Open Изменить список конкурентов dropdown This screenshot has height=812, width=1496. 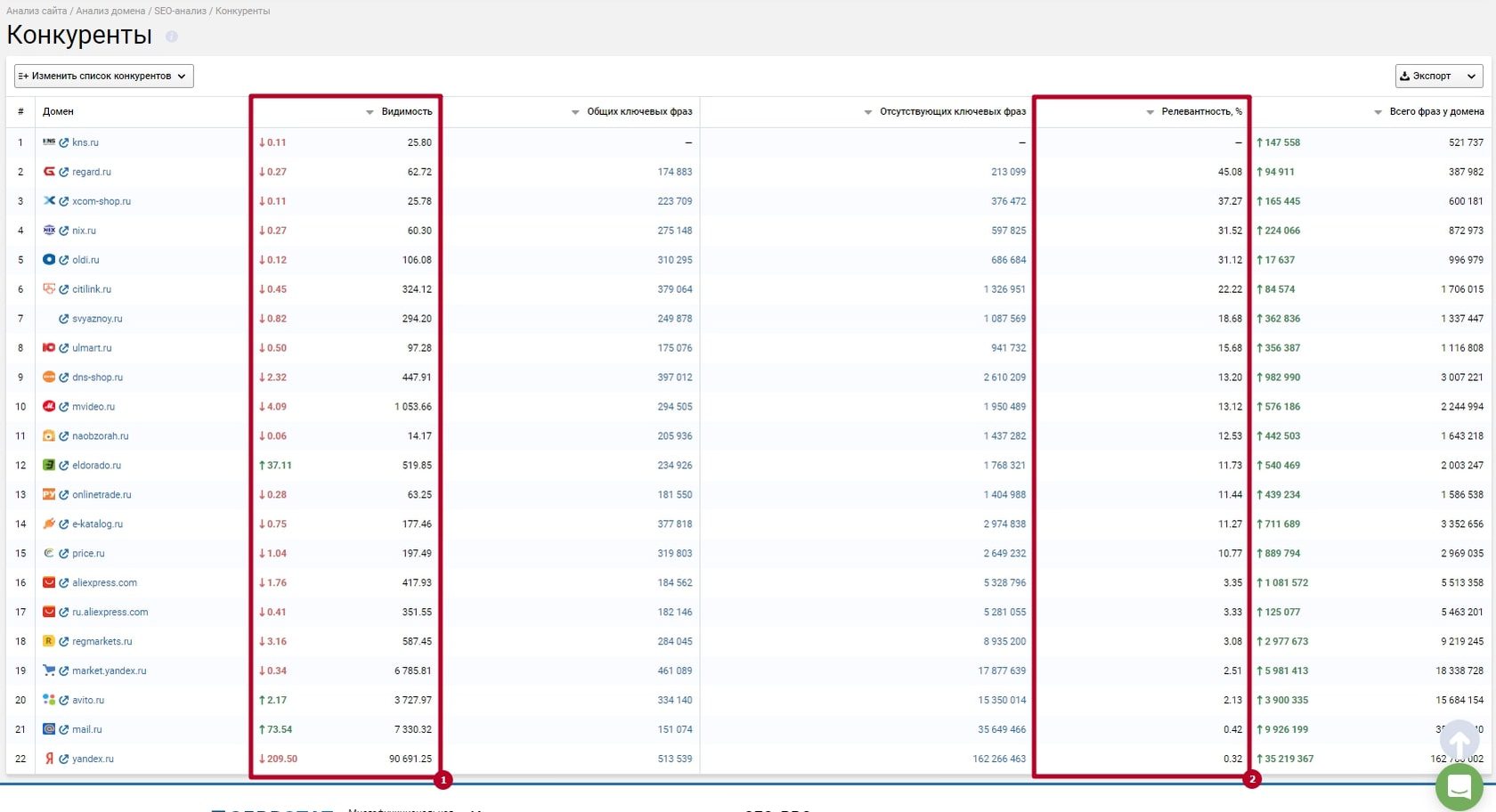[x=103, y=76]
